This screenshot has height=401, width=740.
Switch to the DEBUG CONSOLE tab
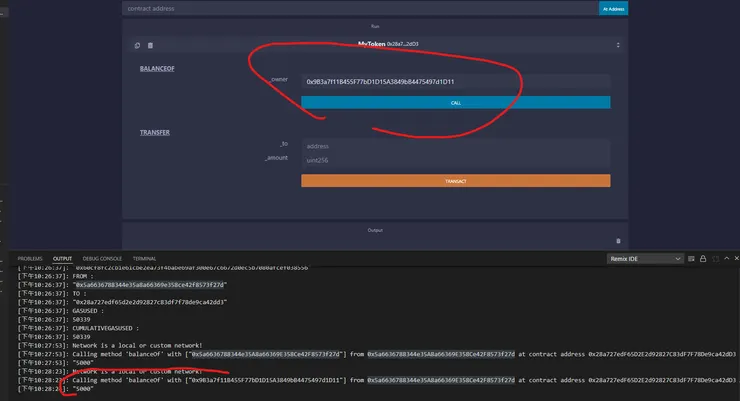tap(102, 259)
